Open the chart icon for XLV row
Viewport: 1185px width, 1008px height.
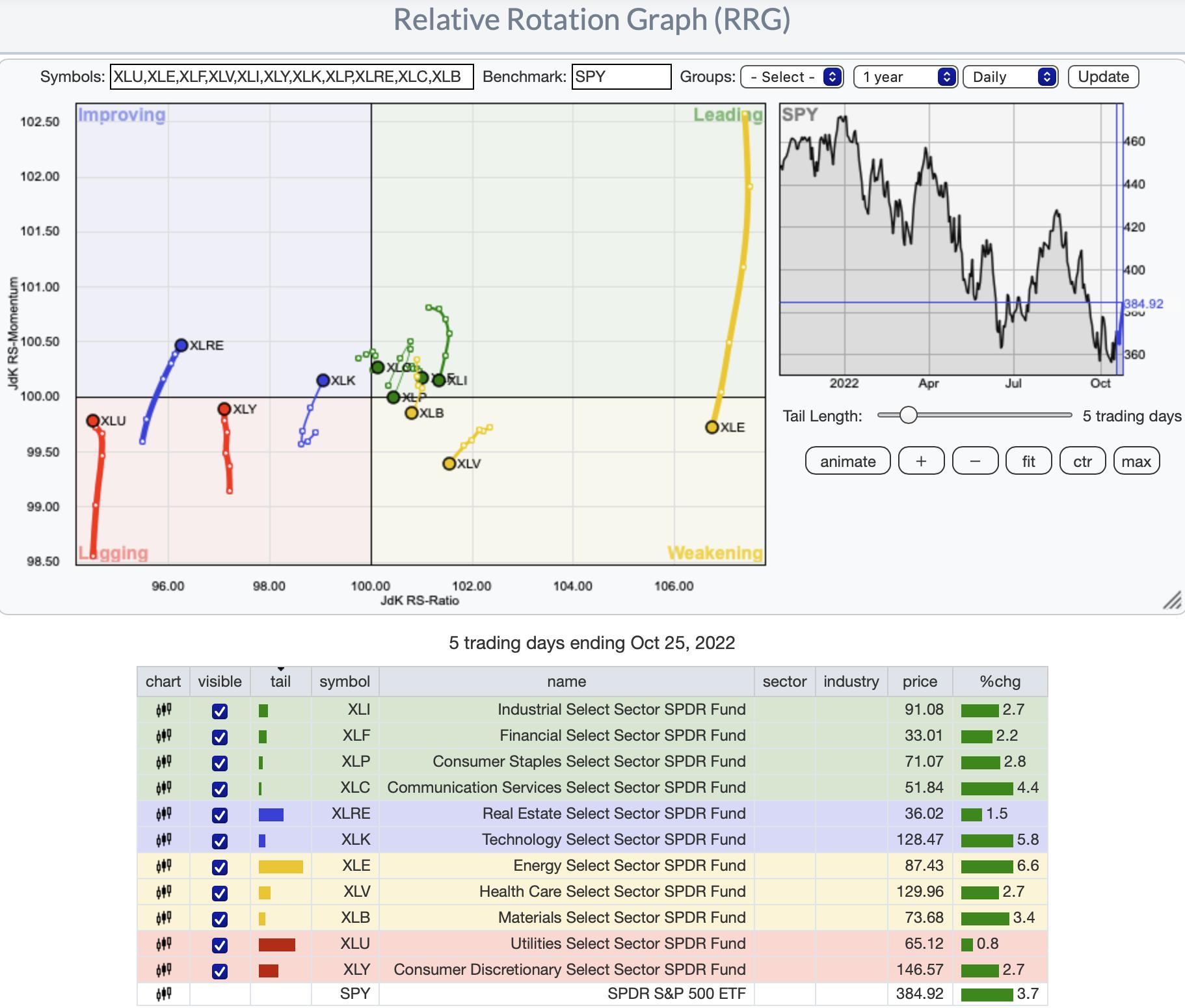tap(163, 892)
